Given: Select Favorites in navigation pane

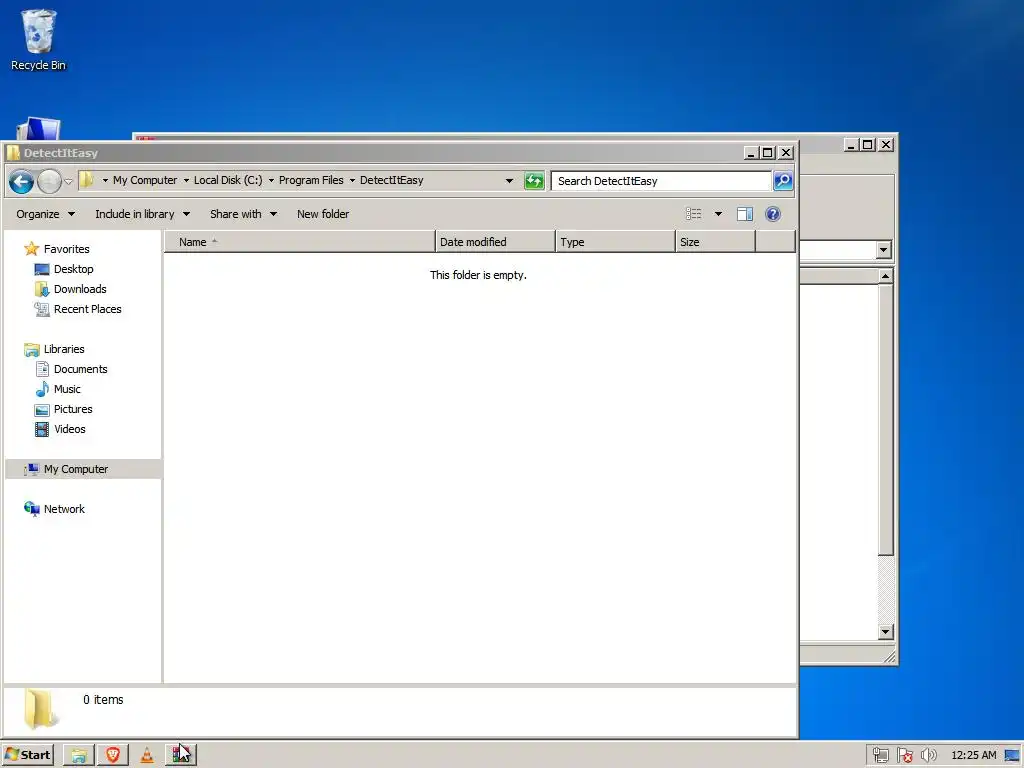Looking at the screenshot, I should (x=66, y=249).
